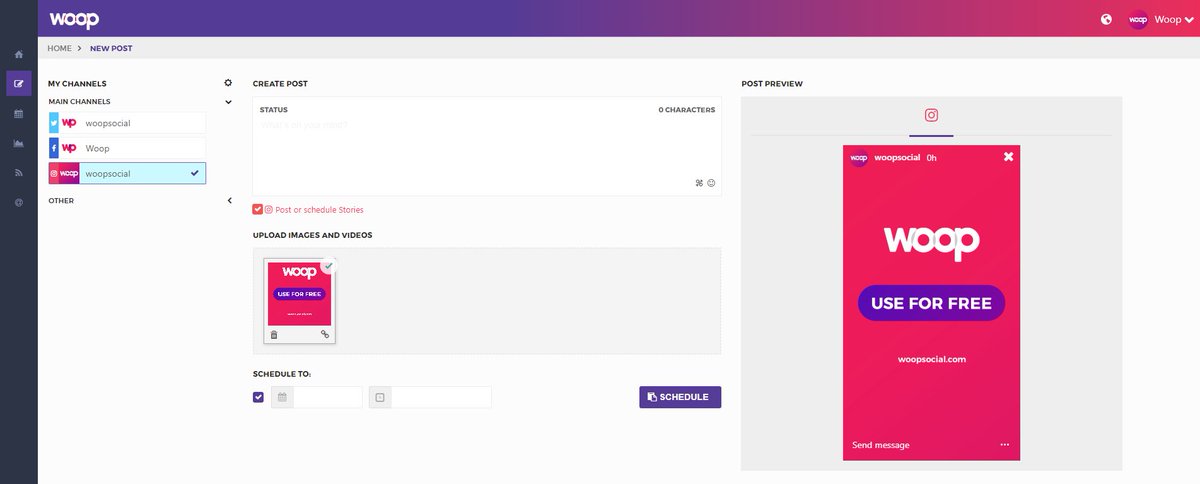Click the hashtag command icon in the status box
Screen dimensions: 1200x484
(700, 183)
